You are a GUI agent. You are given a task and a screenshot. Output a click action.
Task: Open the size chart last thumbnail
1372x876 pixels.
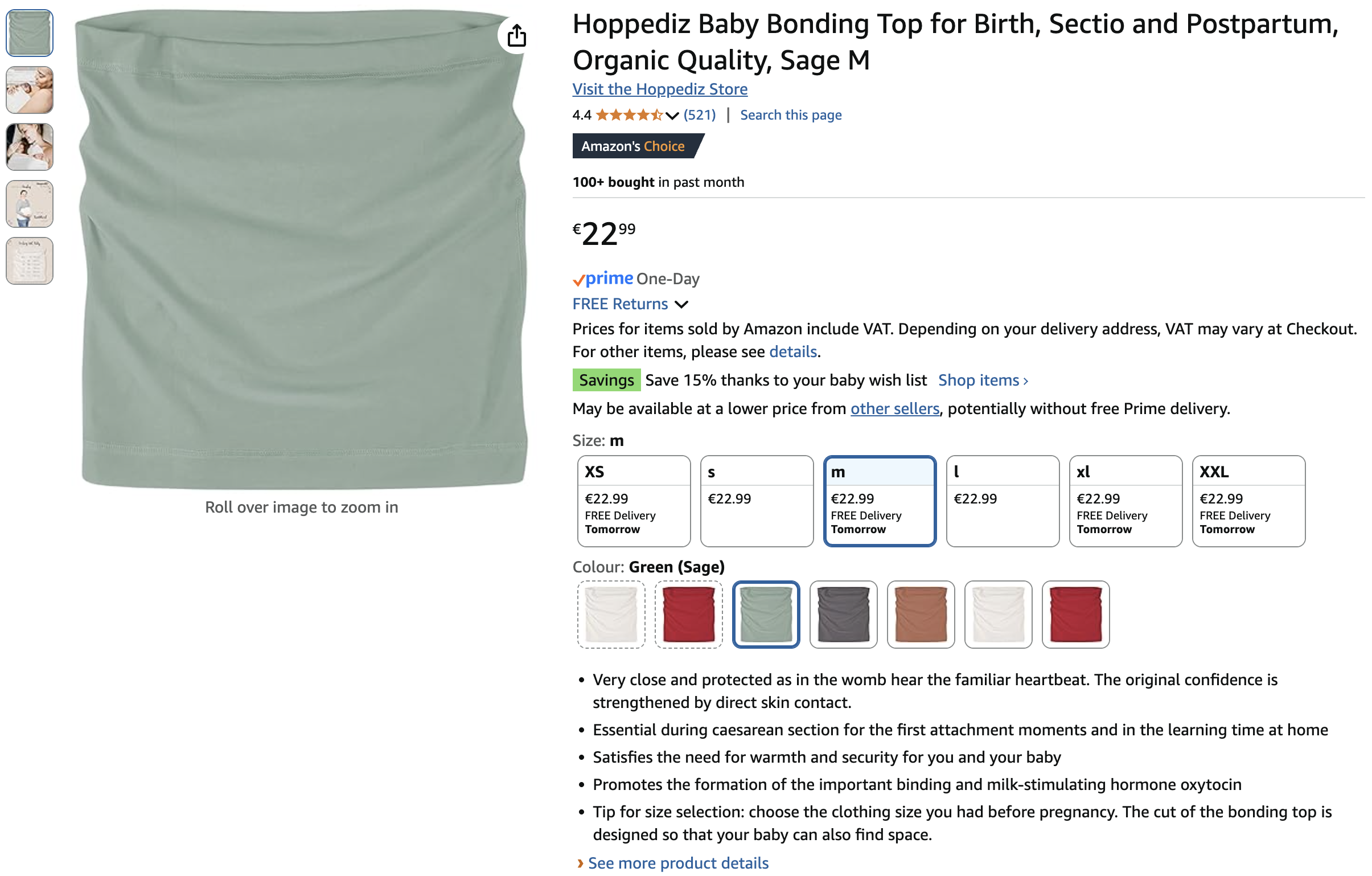30,261
